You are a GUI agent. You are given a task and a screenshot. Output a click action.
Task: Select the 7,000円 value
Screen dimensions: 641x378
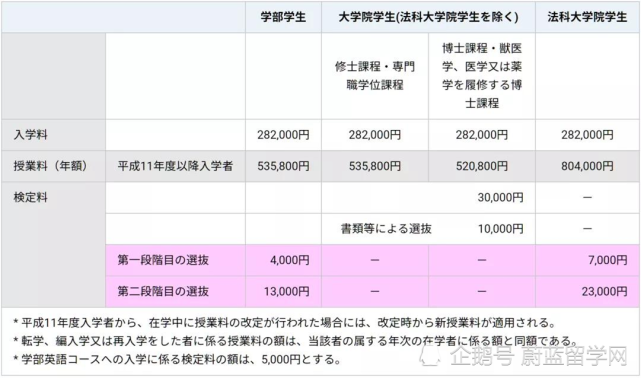pyautogui.click(x=607, y=260)
